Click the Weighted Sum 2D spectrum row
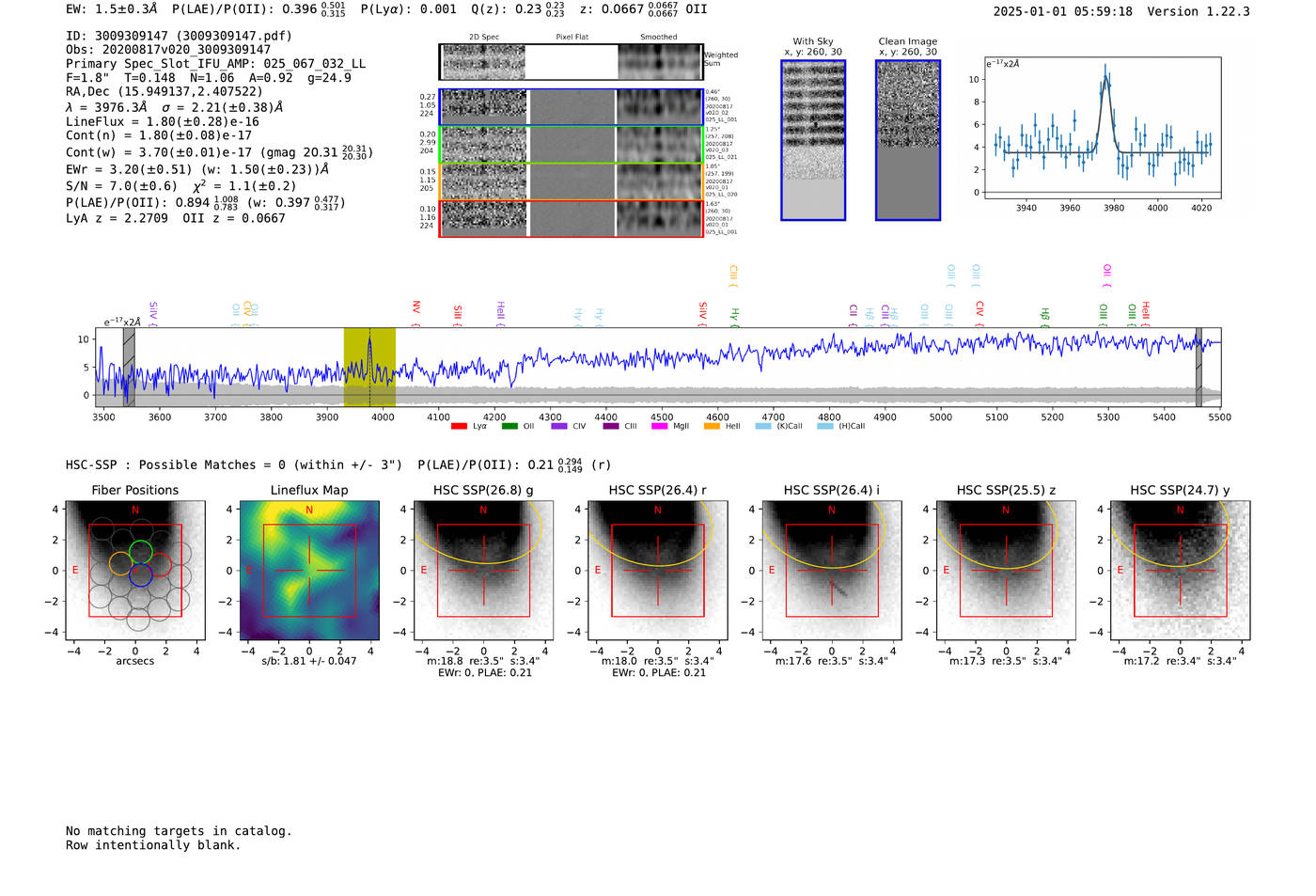Image resolution: width=1316 pixels, height=896 pixels. (x=571, y=62)
